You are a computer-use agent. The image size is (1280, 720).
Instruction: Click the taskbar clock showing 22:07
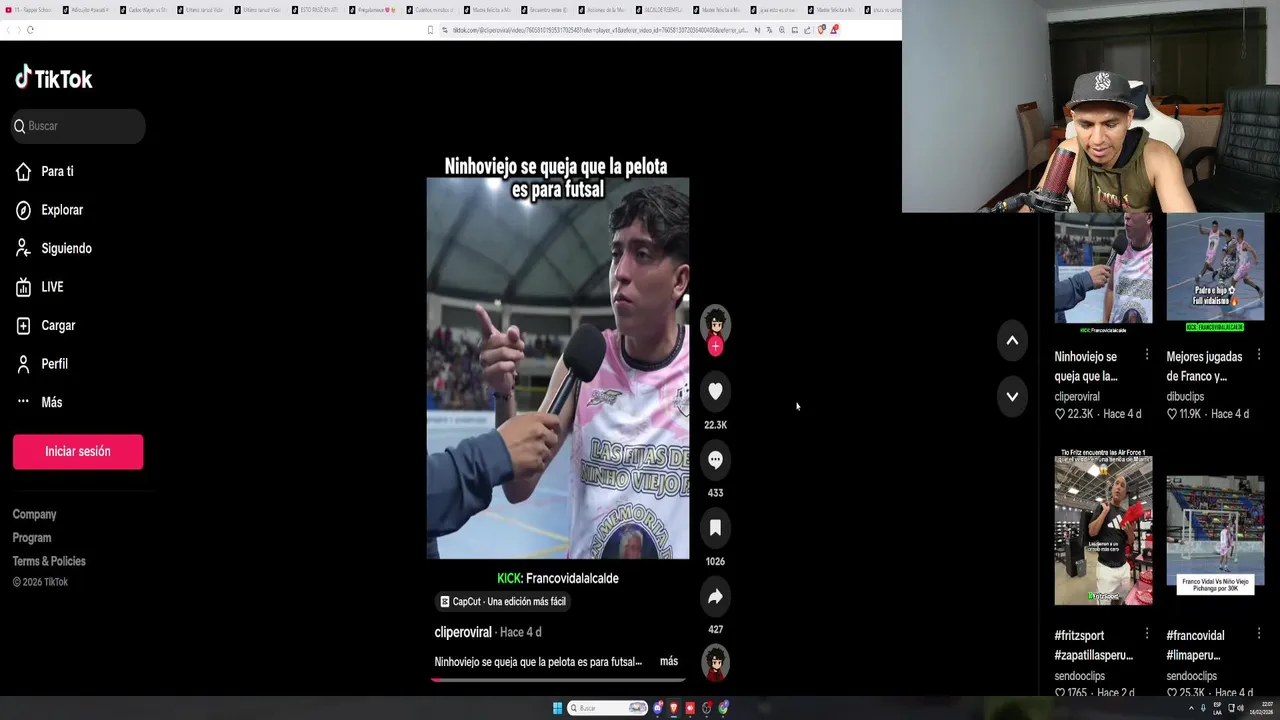pyautogui.click(x=1260, y=708)
